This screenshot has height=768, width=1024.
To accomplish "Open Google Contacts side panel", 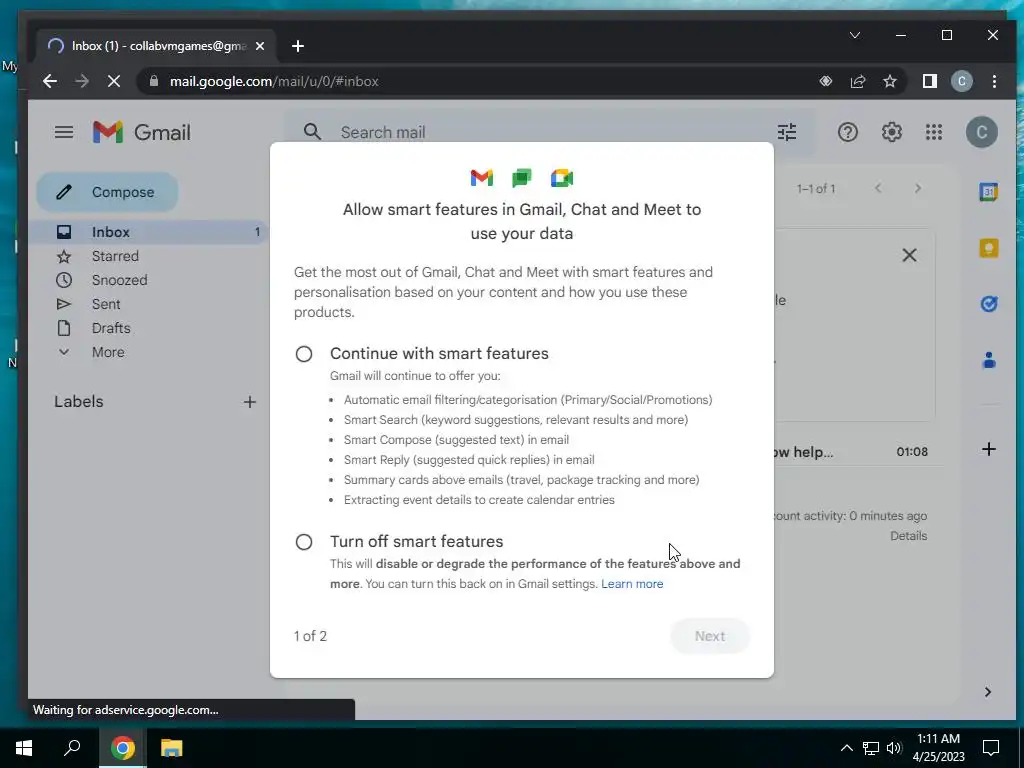I will 988,360.
